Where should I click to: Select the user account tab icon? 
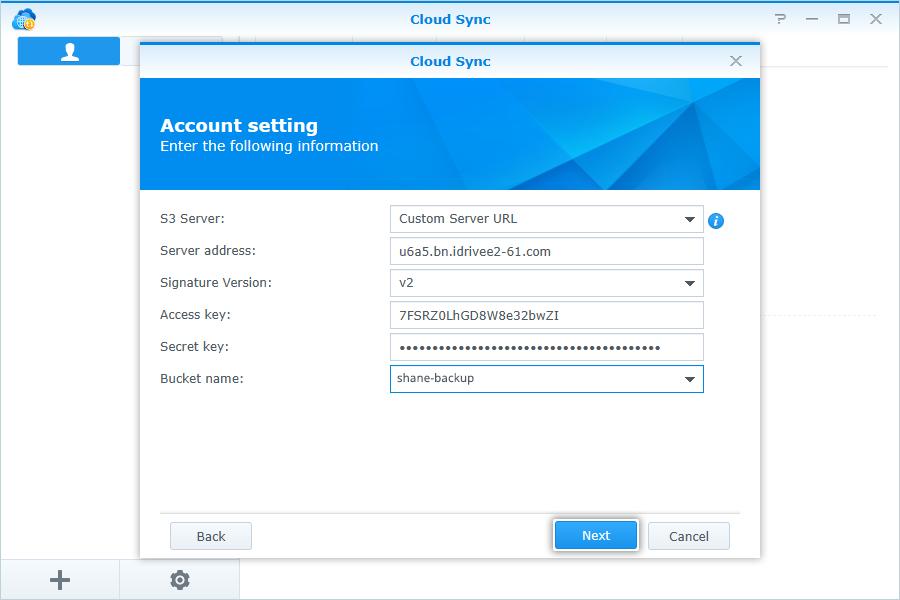[69, 53]
